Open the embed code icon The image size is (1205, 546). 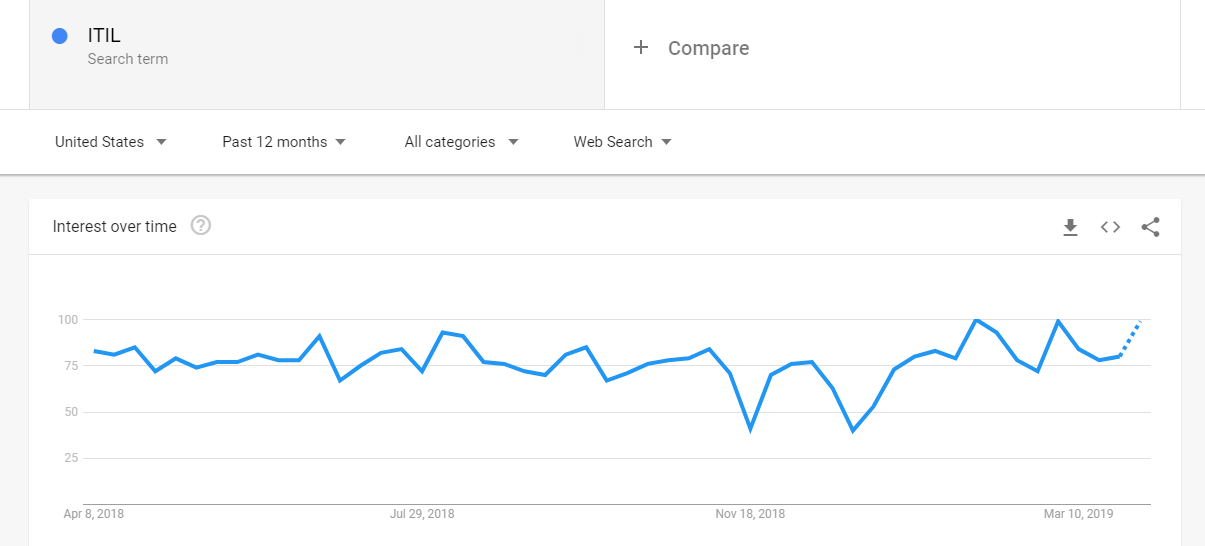click(1110, 227)
